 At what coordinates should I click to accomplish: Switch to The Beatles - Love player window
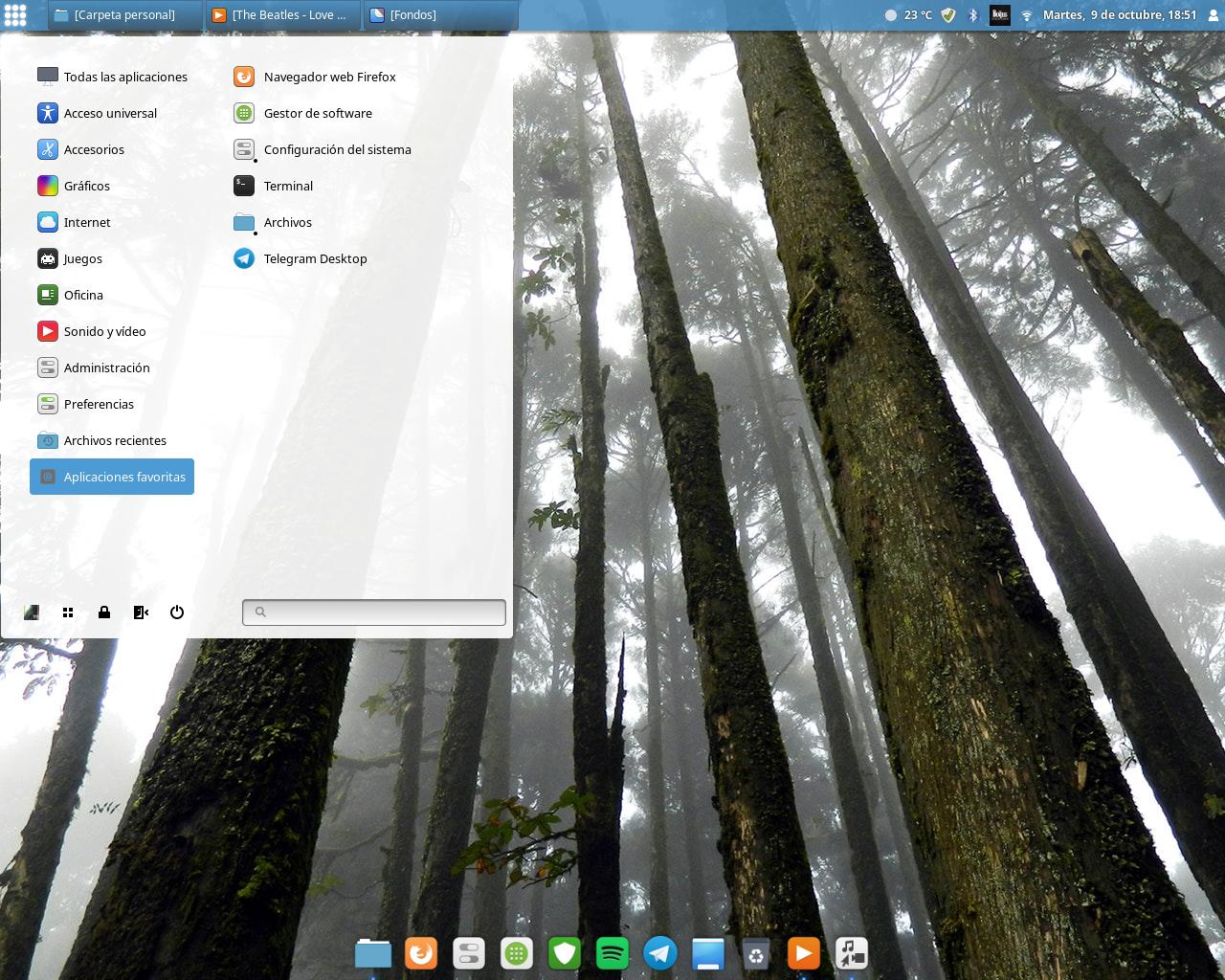[x=283, y=15]
